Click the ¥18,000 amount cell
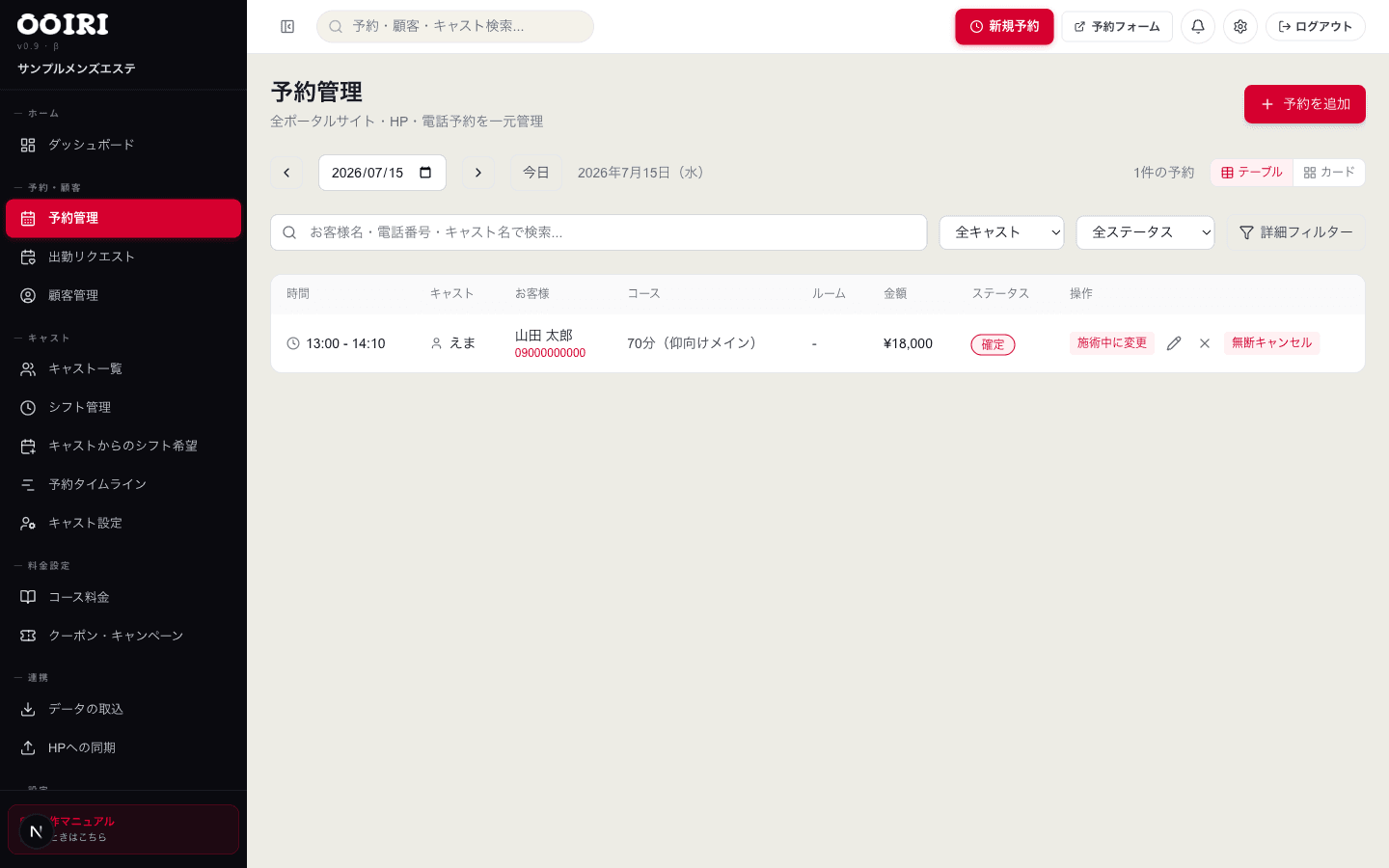This screenshot has width=1389, height=868. tap(908, 343)
